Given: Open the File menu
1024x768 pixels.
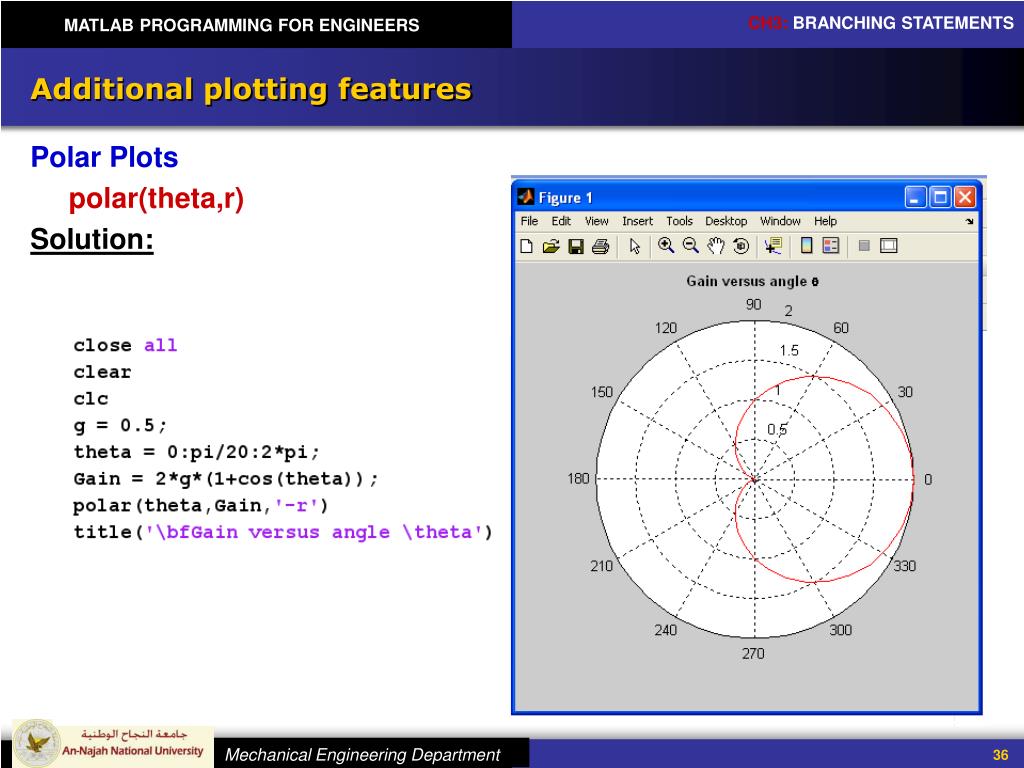Looking at the screenshot, I should click(x=529, y=221).
